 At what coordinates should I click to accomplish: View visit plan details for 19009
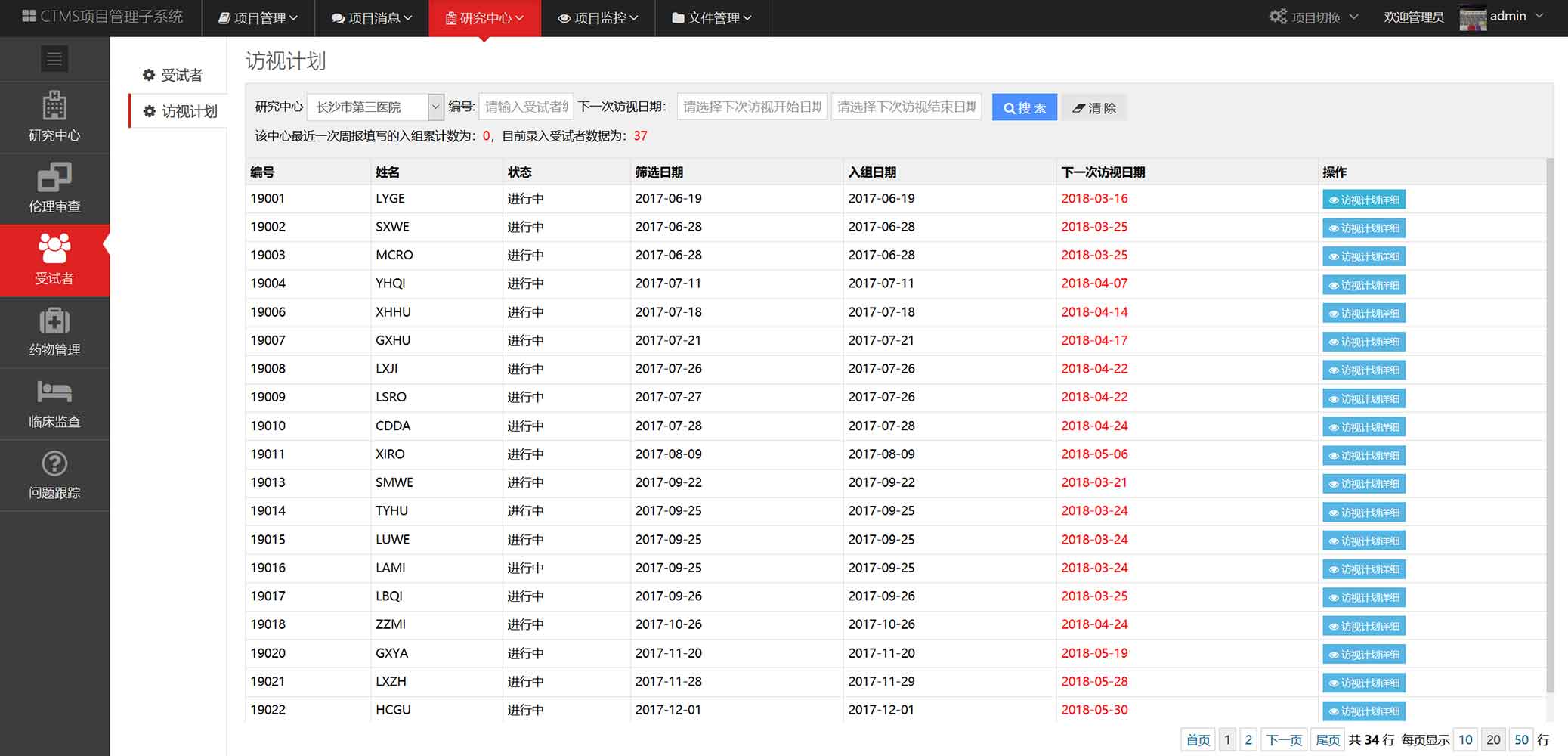pos(1364,398)
